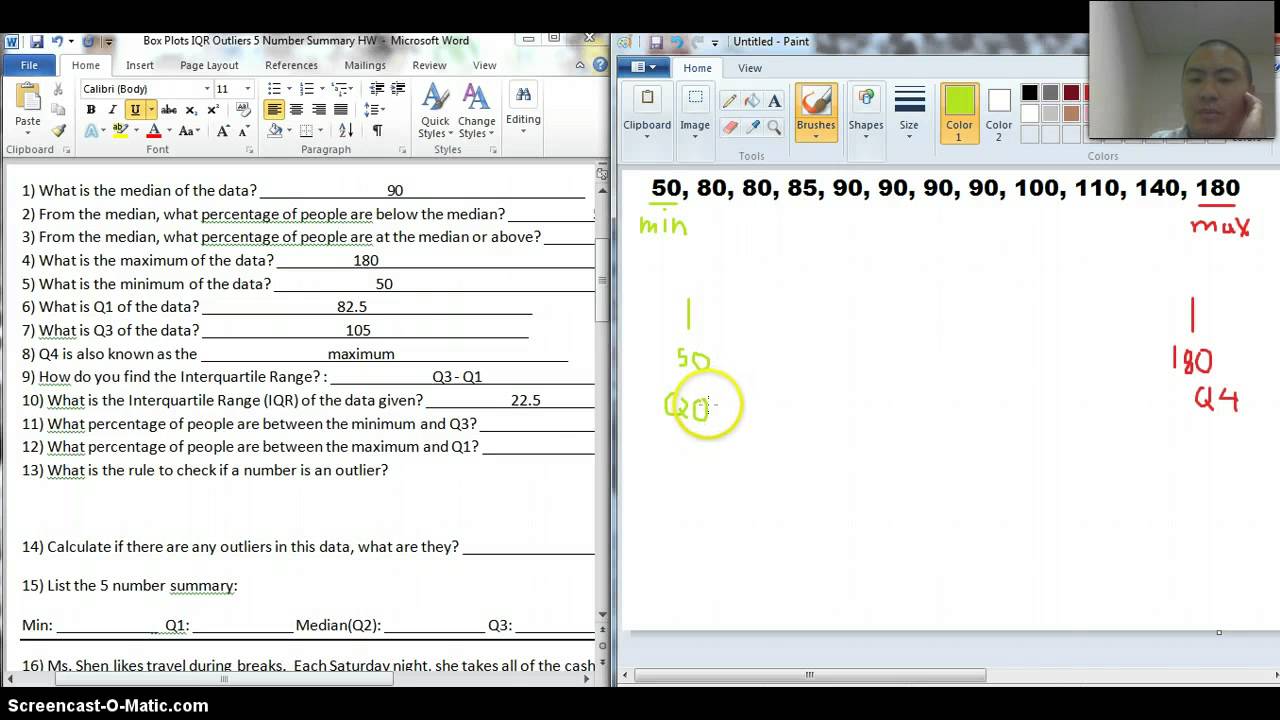Switch to the View tab in Paint
Viewport: 1280px width, 720px height.
[750, 68]
